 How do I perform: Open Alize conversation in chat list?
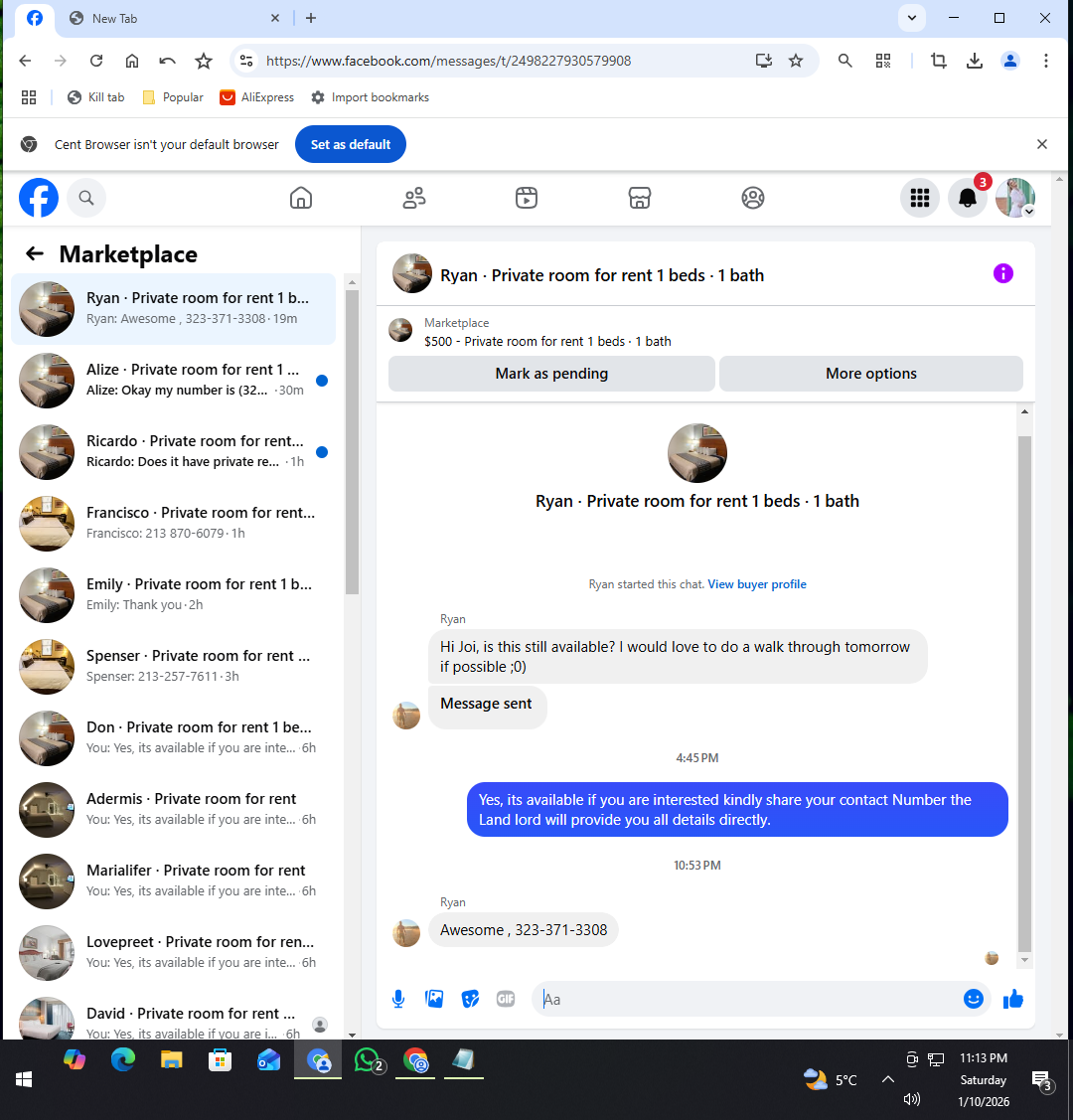(174, 381)
